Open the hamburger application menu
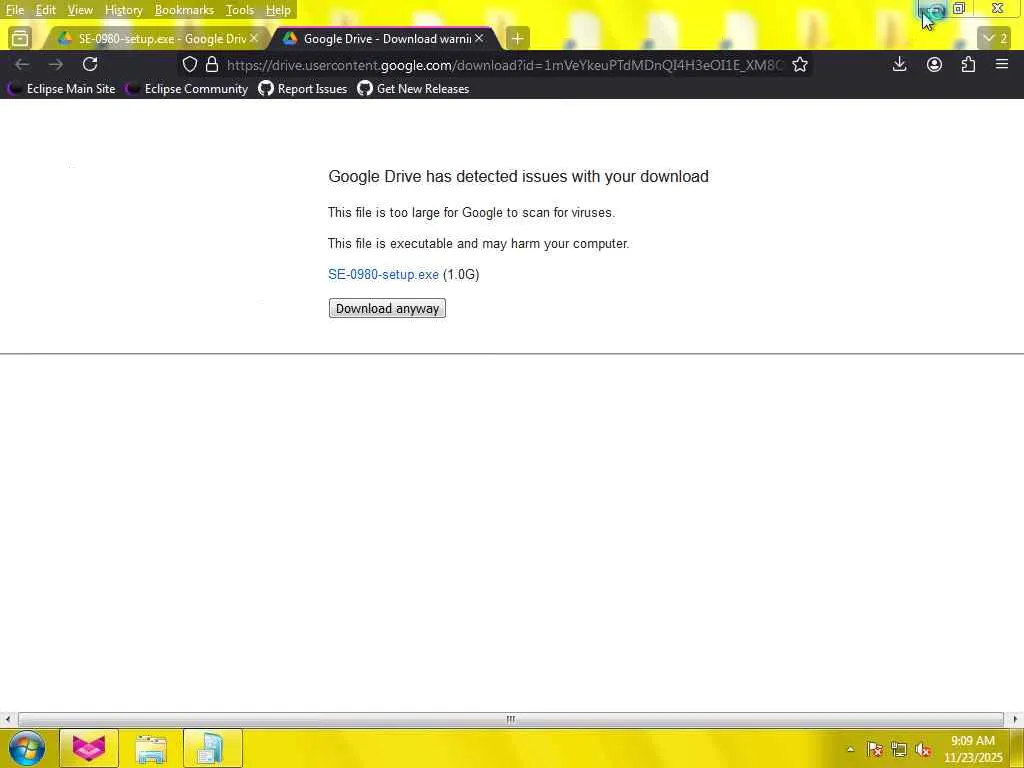1024x768 pixels. point(1002,64)
